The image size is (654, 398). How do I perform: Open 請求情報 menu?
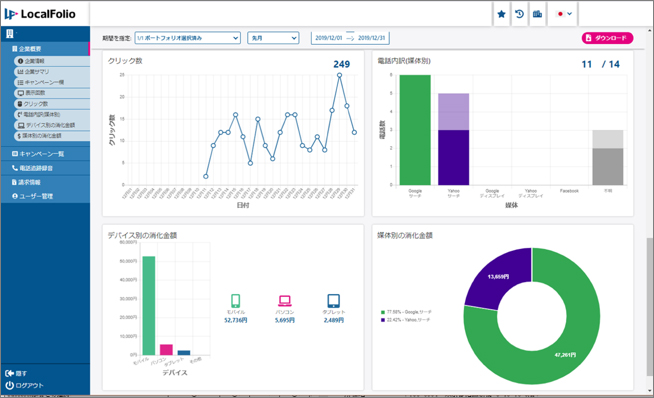(x=45, y=182)
